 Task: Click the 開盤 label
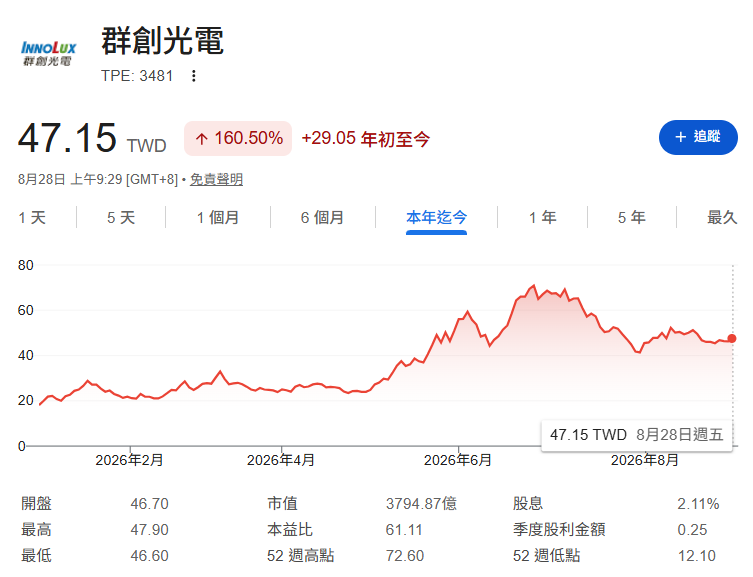[x=36, y=504]
